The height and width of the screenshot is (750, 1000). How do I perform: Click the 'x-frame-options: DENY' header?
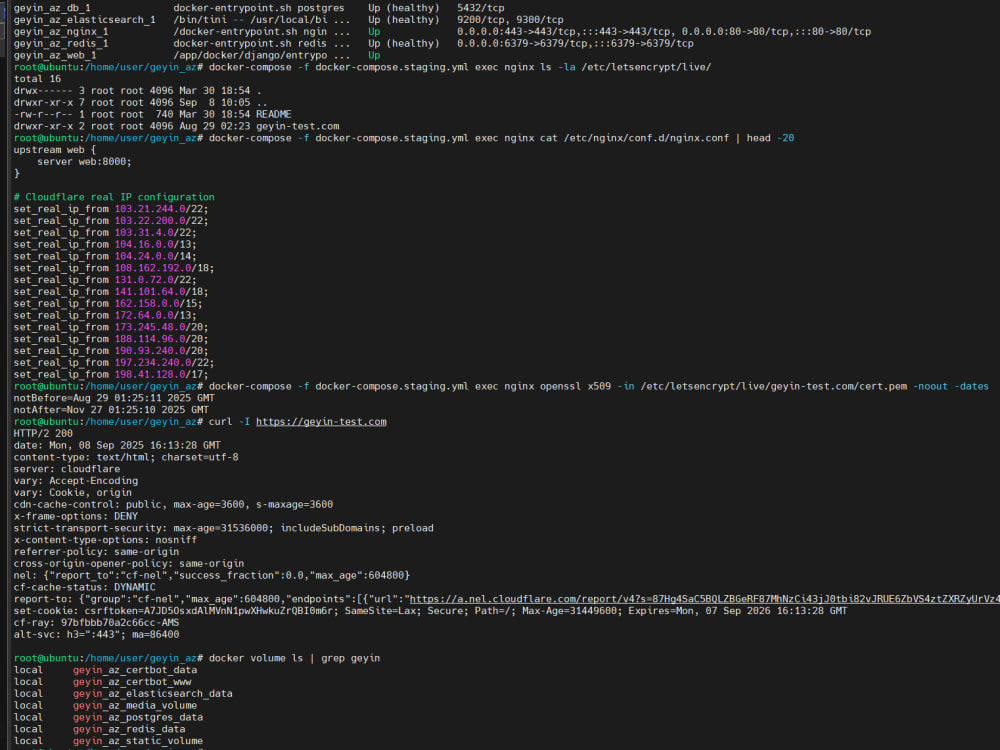click(75, 516)
